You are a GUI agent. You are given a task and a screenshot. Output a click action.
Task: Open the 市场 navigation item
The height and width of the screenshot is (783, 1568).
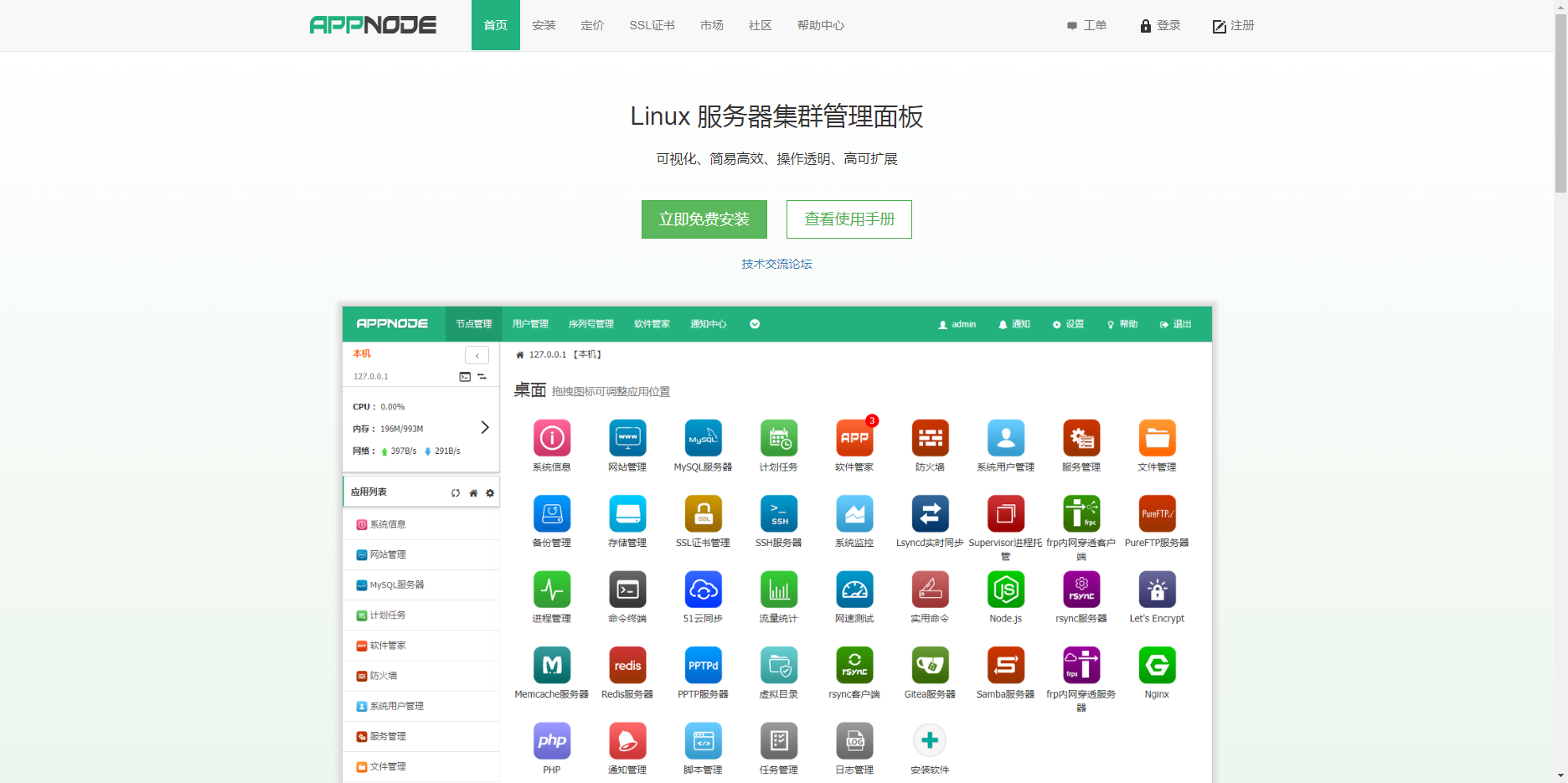[x=712, y=25]
